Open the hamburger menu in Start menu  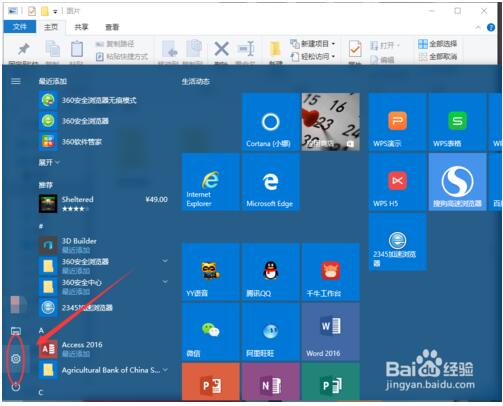click(16, 81)
